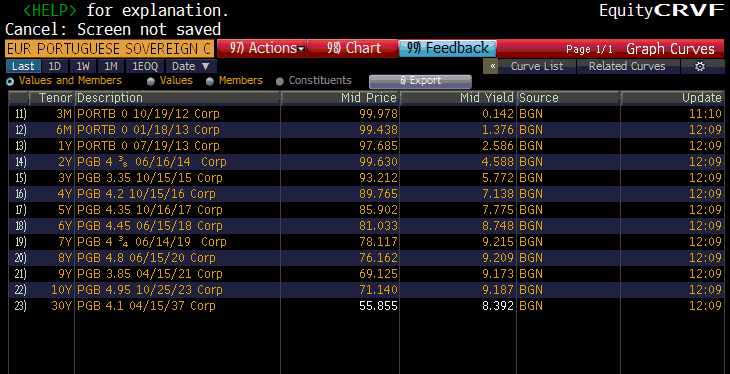
Task: Open the Date dropdown
Action: pos(191,66)
